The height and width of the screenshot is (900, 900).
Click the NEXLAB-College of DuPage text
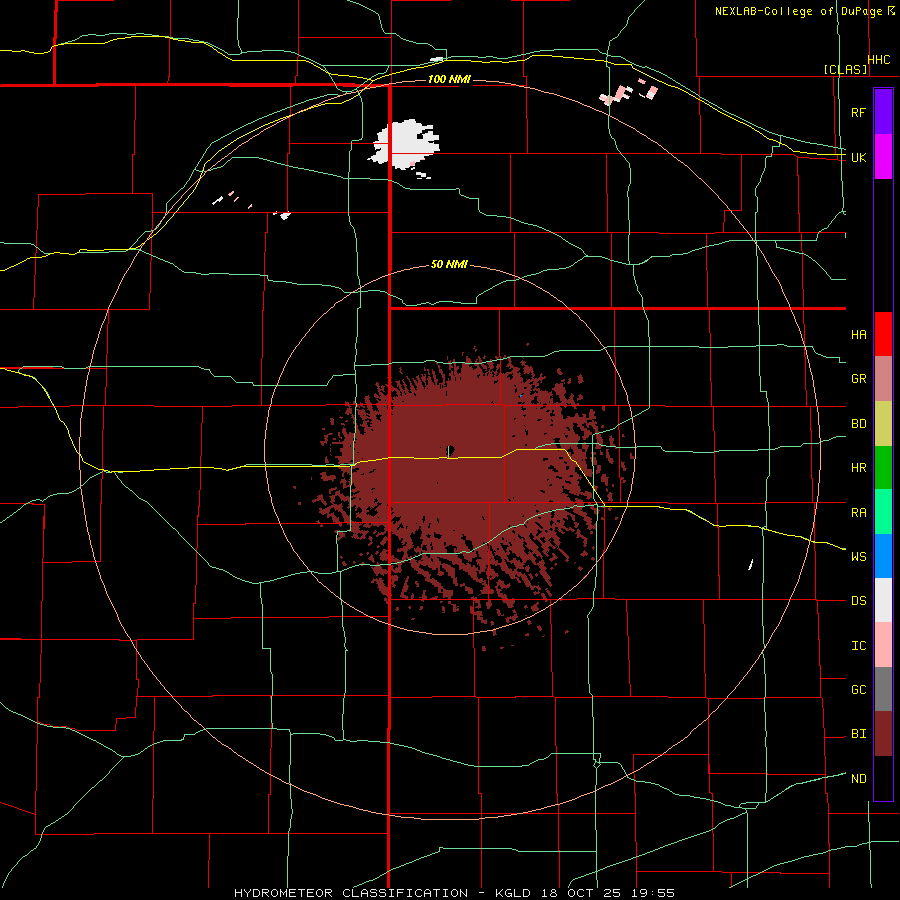tap(798, 11)
